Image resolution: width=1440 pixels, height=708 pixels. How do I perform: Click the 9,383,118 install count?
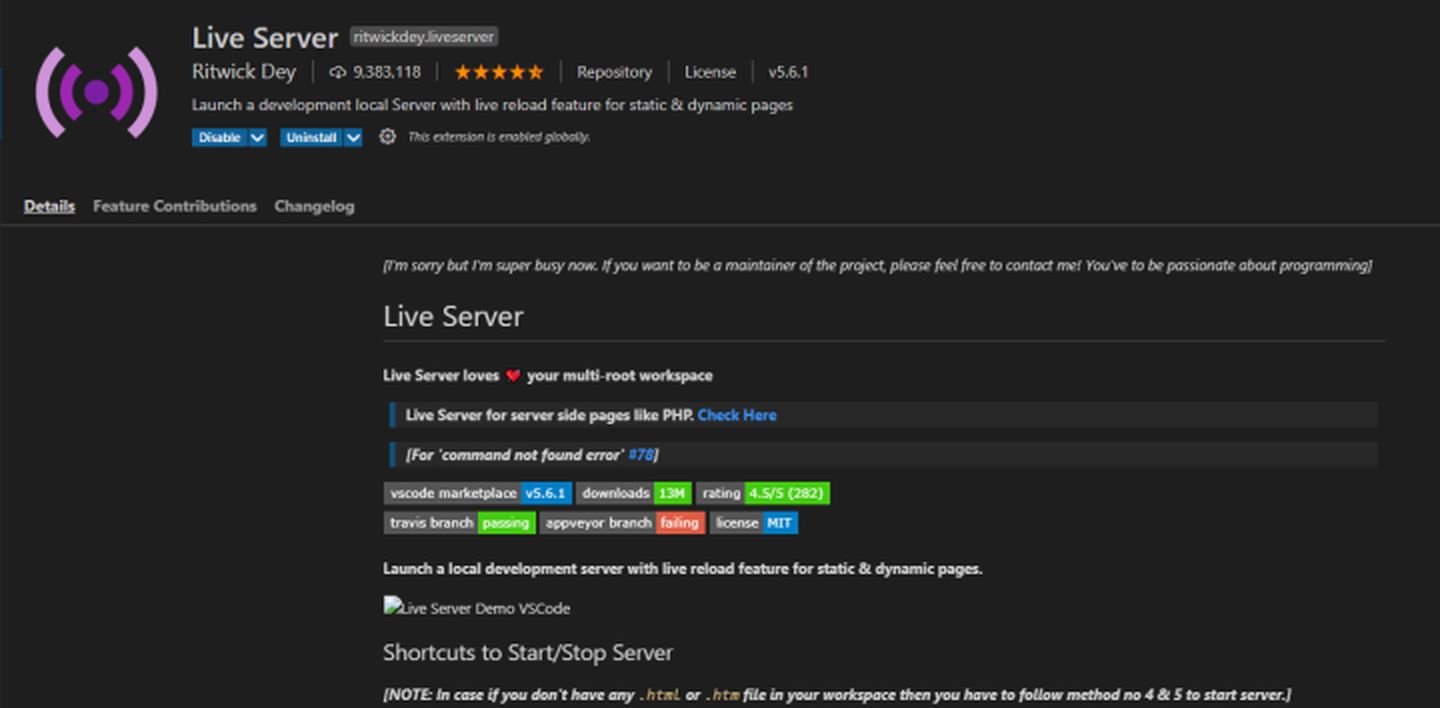pos(387,72)
